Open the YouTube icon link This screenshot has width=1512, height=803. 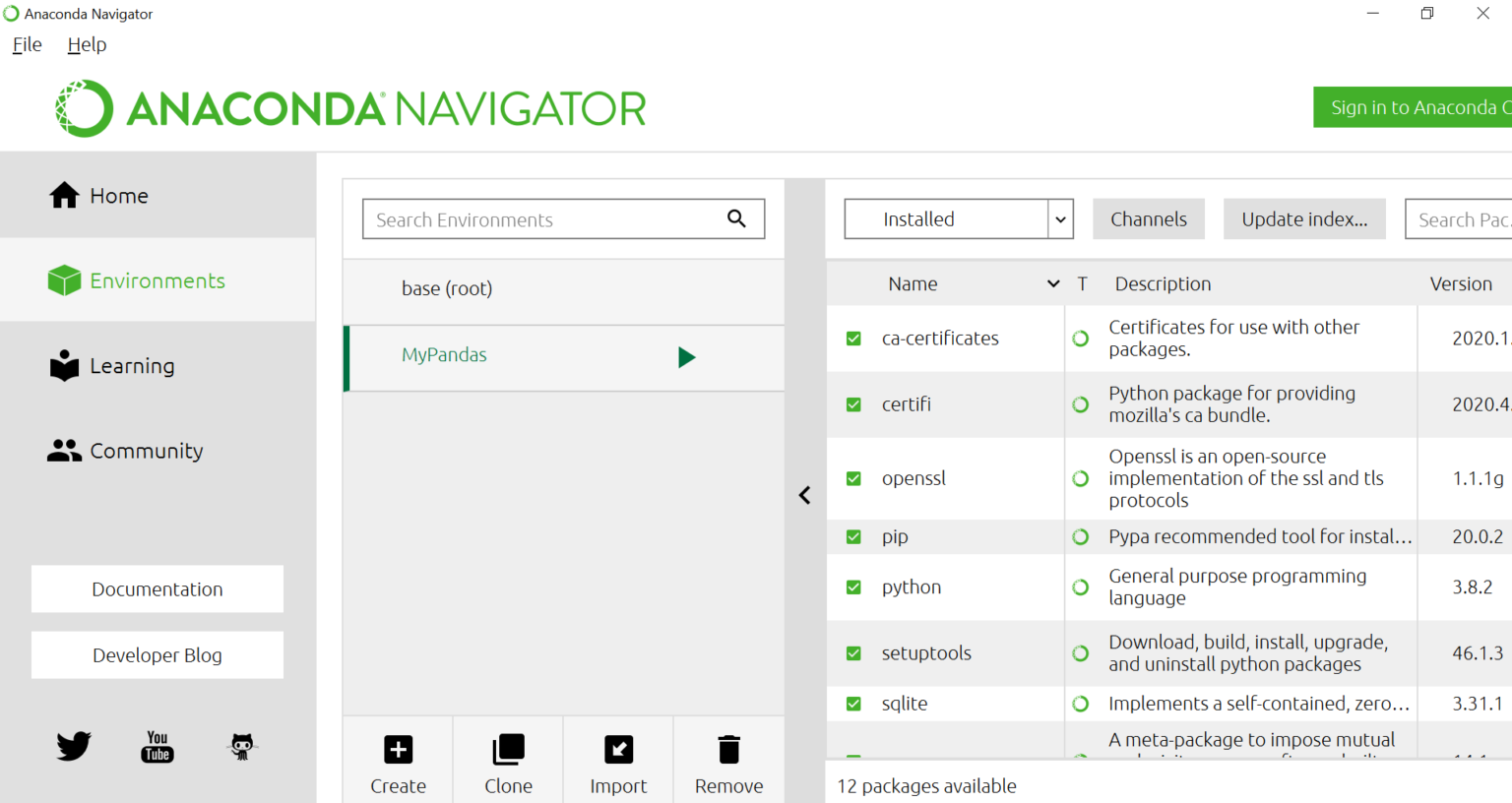coord(157,746)
